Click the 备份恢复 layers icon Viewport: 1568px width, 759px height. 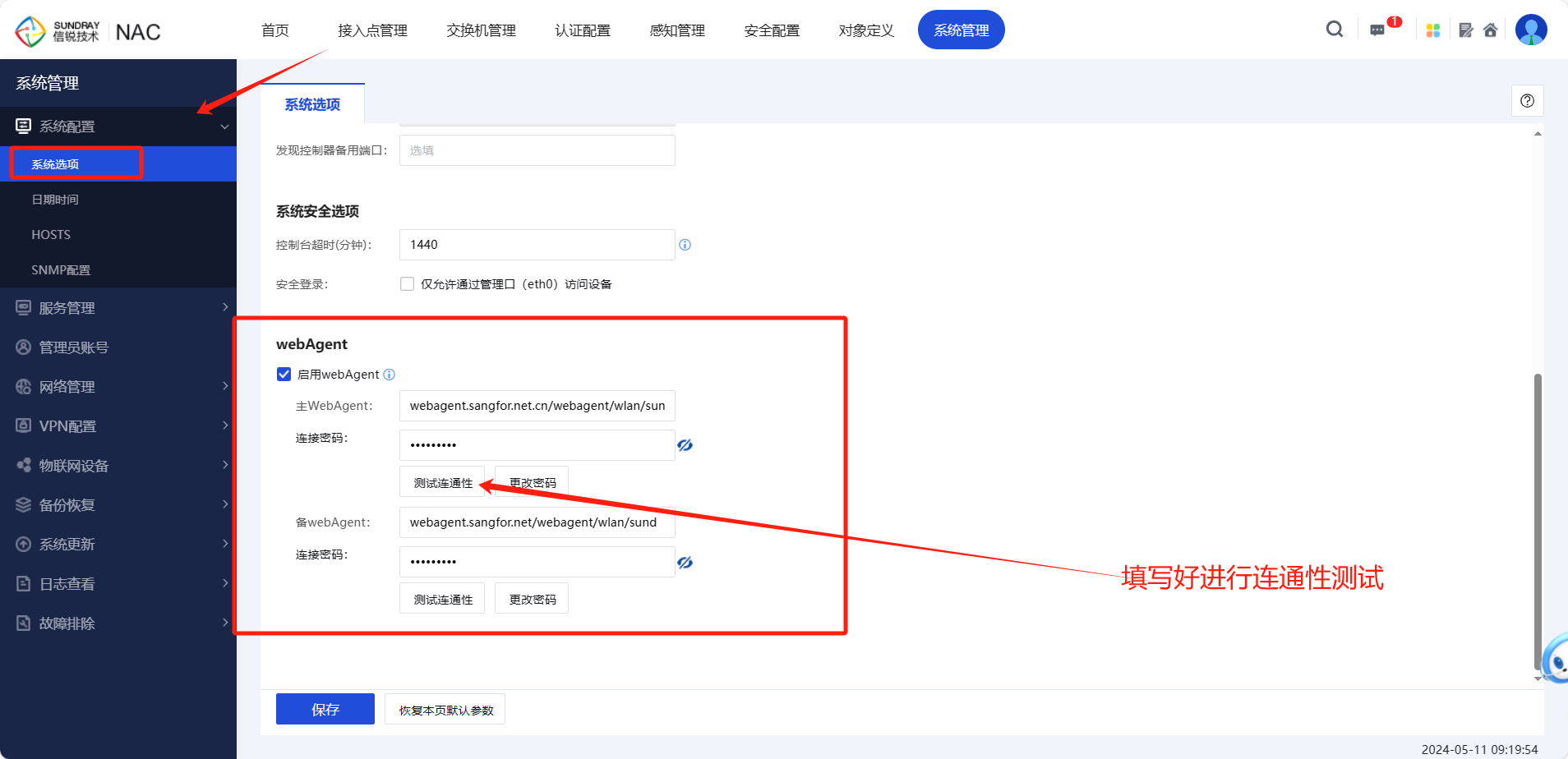point(24,504)
